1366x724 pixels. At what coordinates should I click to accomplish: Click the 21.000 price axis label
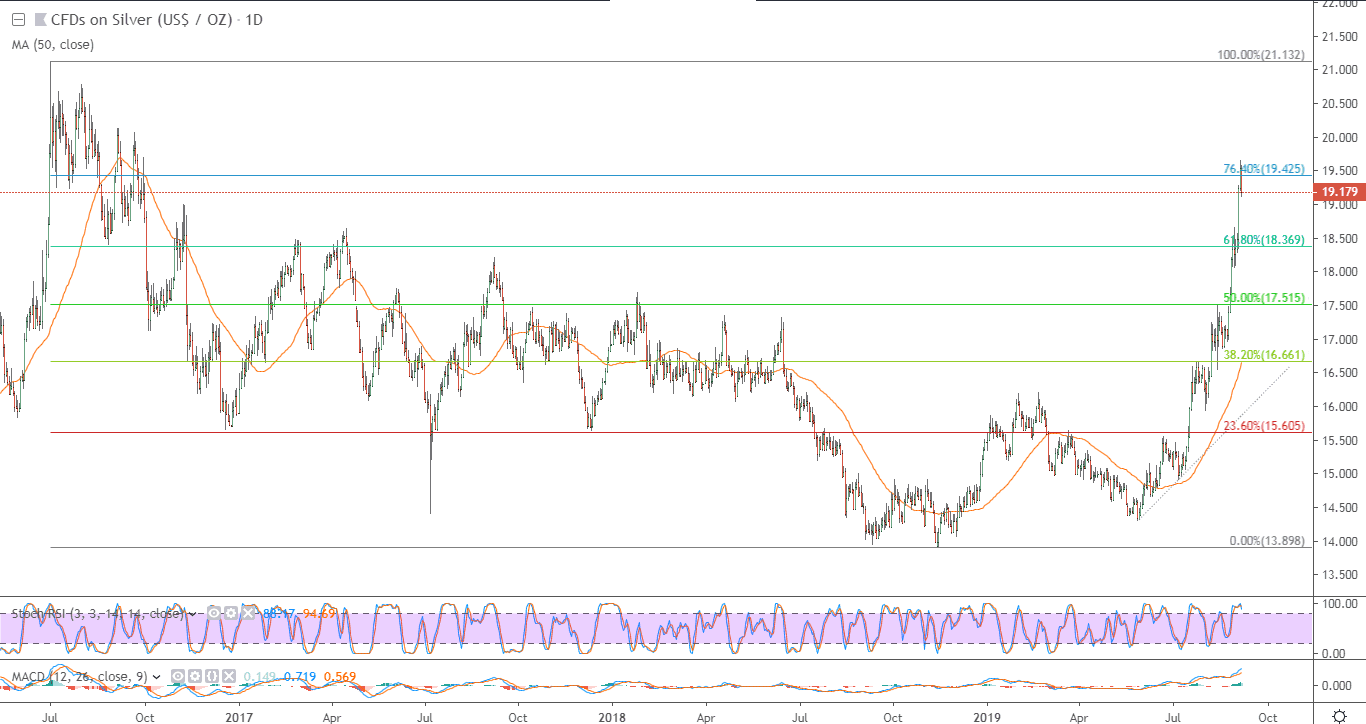click(x=1339, y=70)
